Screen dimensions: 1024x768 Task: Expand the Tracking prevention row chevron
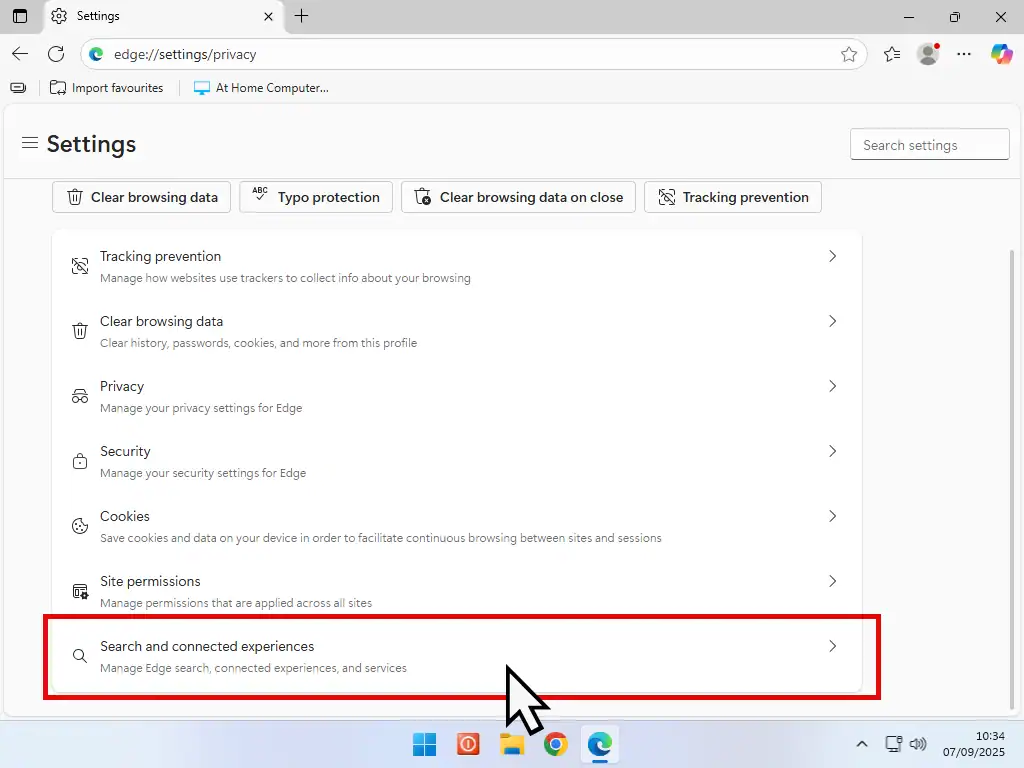[x=832, y=257]
